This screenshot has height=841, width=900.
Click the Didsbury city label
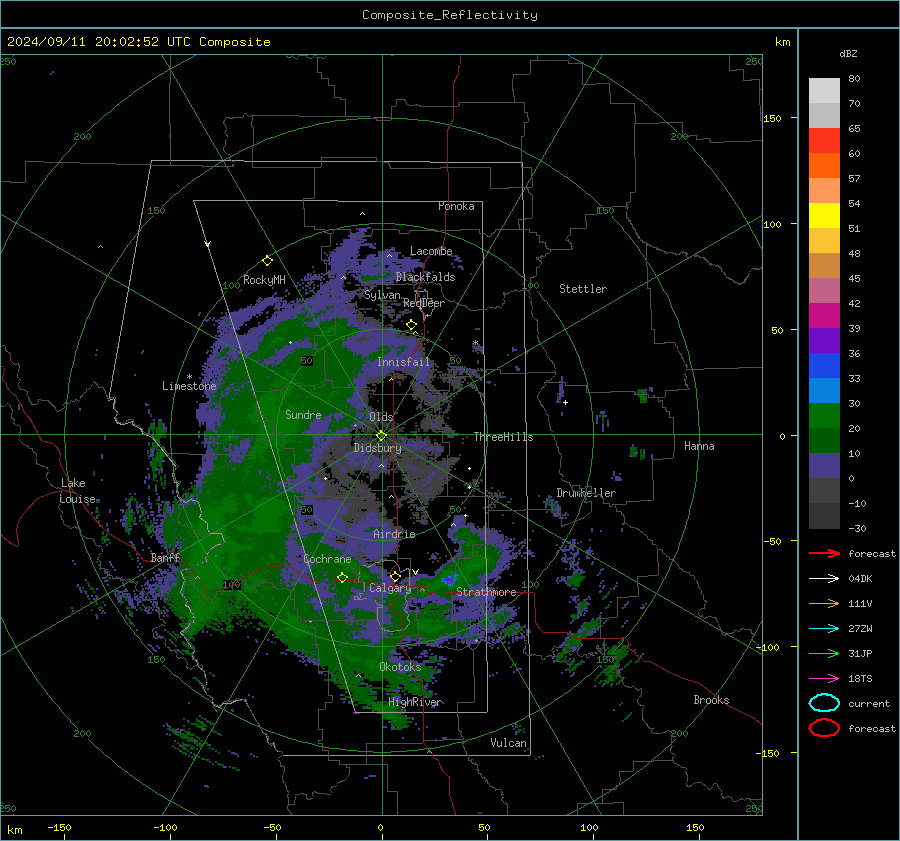tap(377, 448)
